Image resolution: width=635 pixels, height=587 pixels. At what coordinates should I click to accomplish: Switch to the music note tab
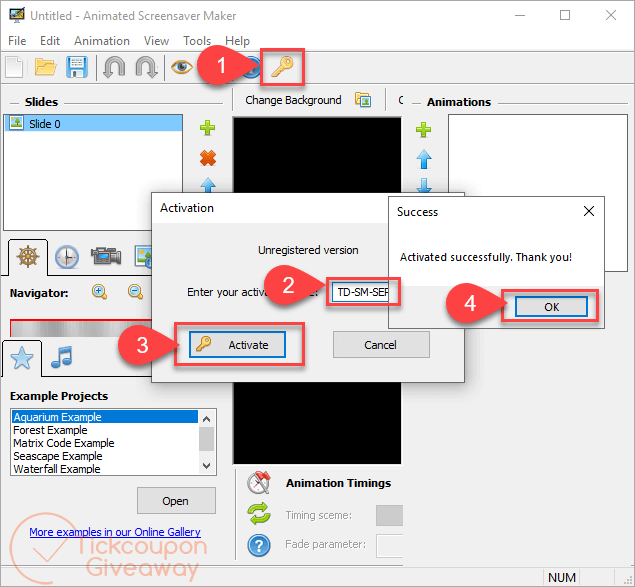[x=62, y=357]
